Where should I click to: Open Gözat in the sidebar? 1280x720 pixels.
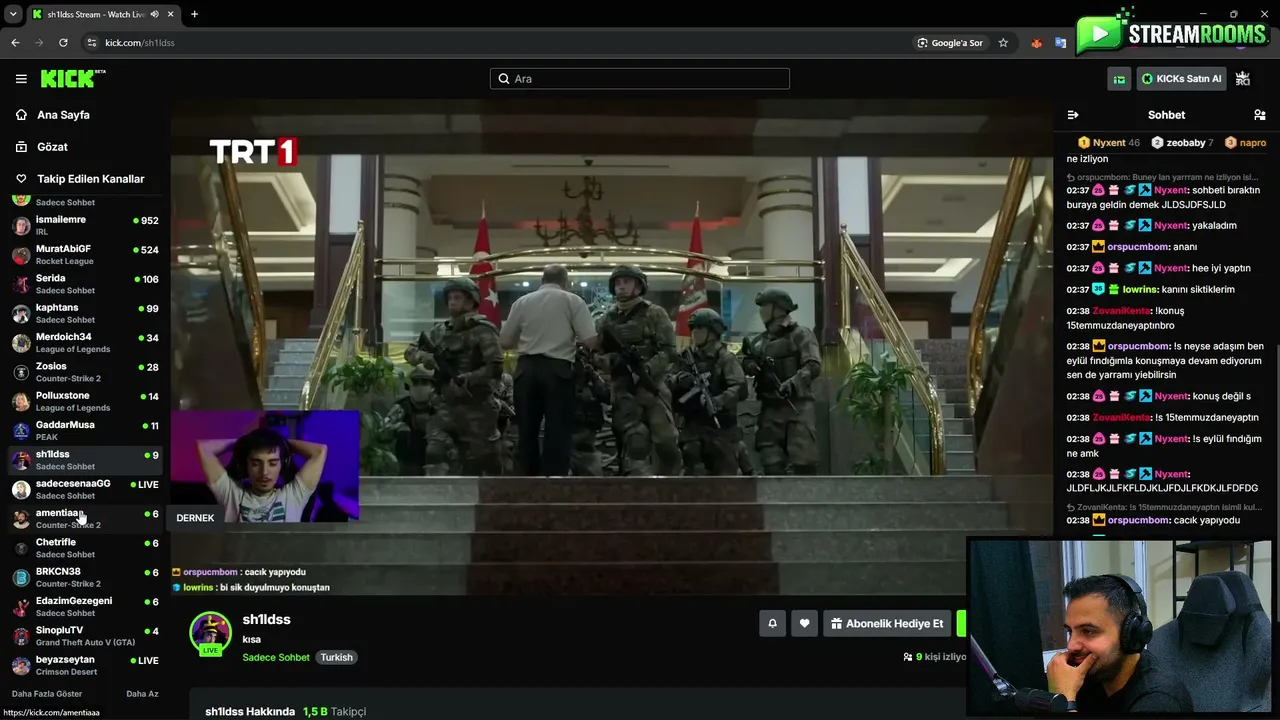click(52, 147)
